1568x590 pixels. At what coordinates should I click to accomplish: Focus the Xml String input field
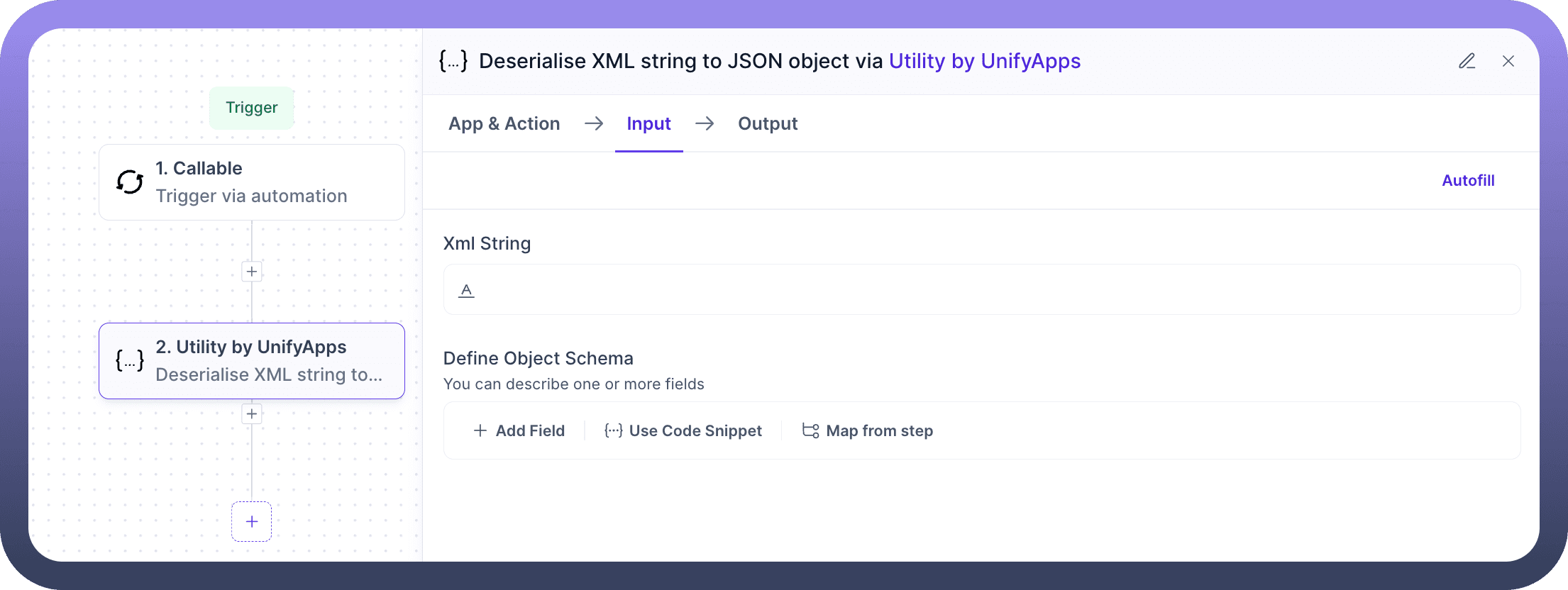point(993,290)
